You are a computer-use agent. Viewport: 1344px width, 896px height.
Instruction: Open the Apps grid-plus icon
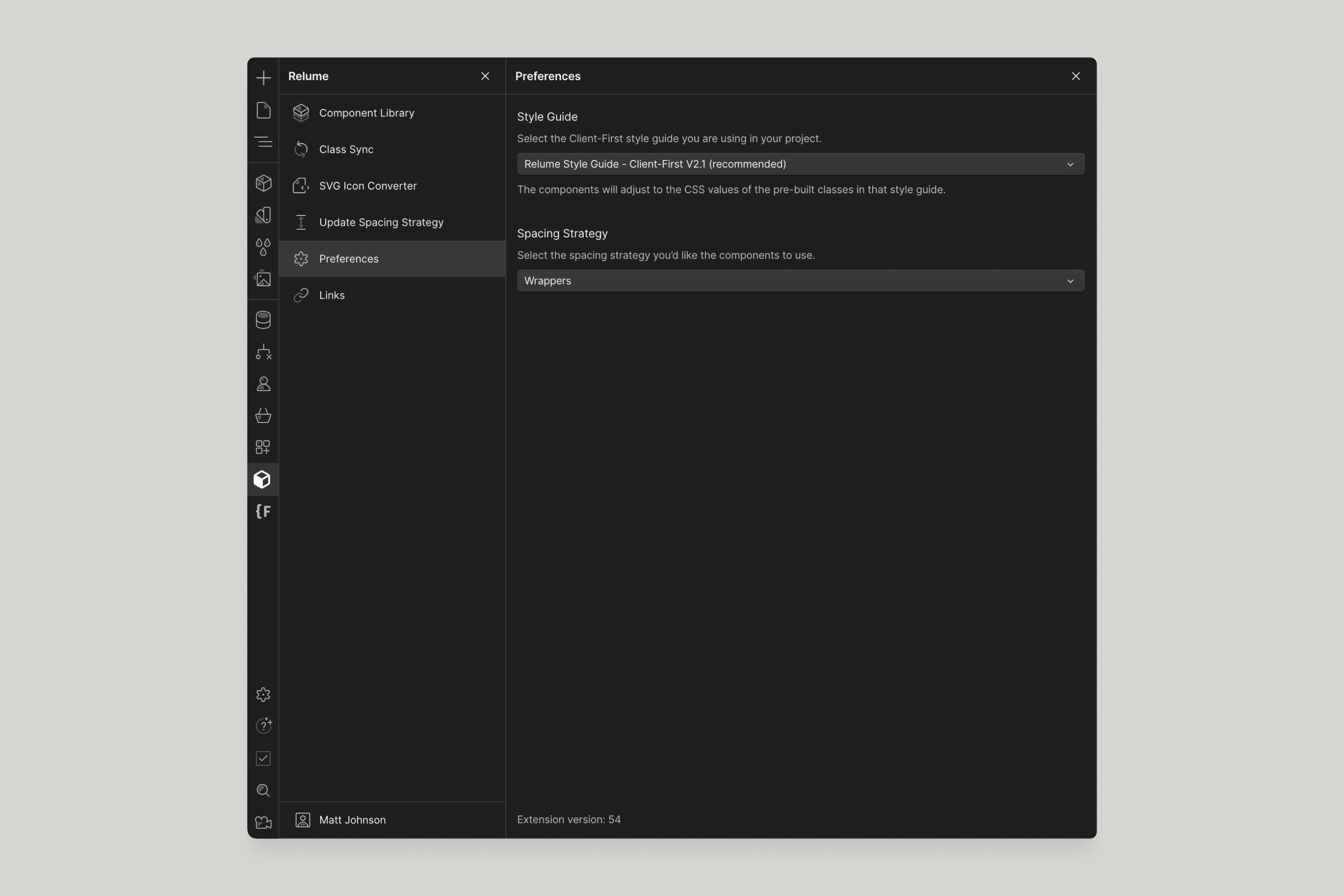[x=263, y=447]
